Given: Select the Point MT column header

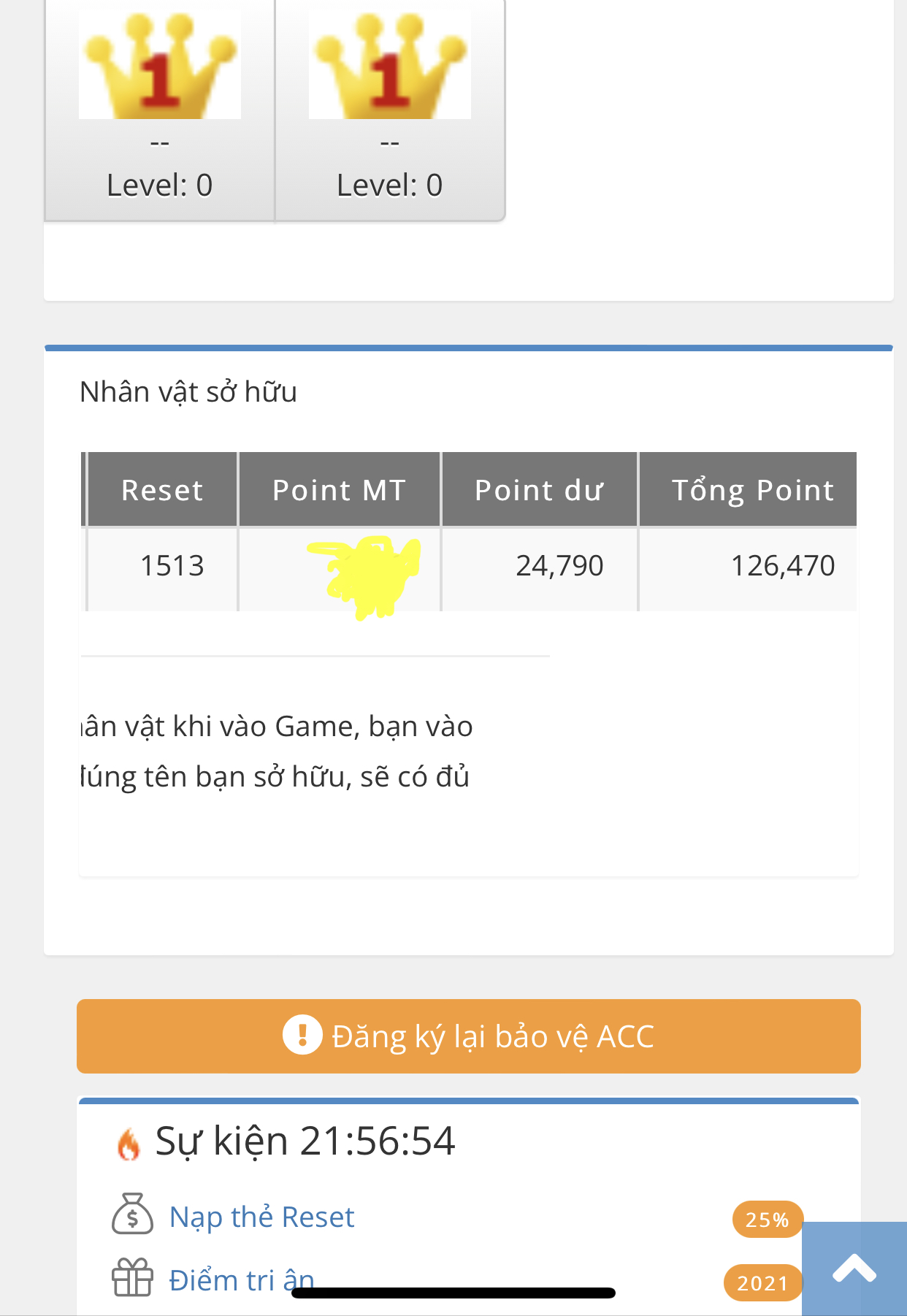Looking at the screenshot, I should click(x=339, y=490).
